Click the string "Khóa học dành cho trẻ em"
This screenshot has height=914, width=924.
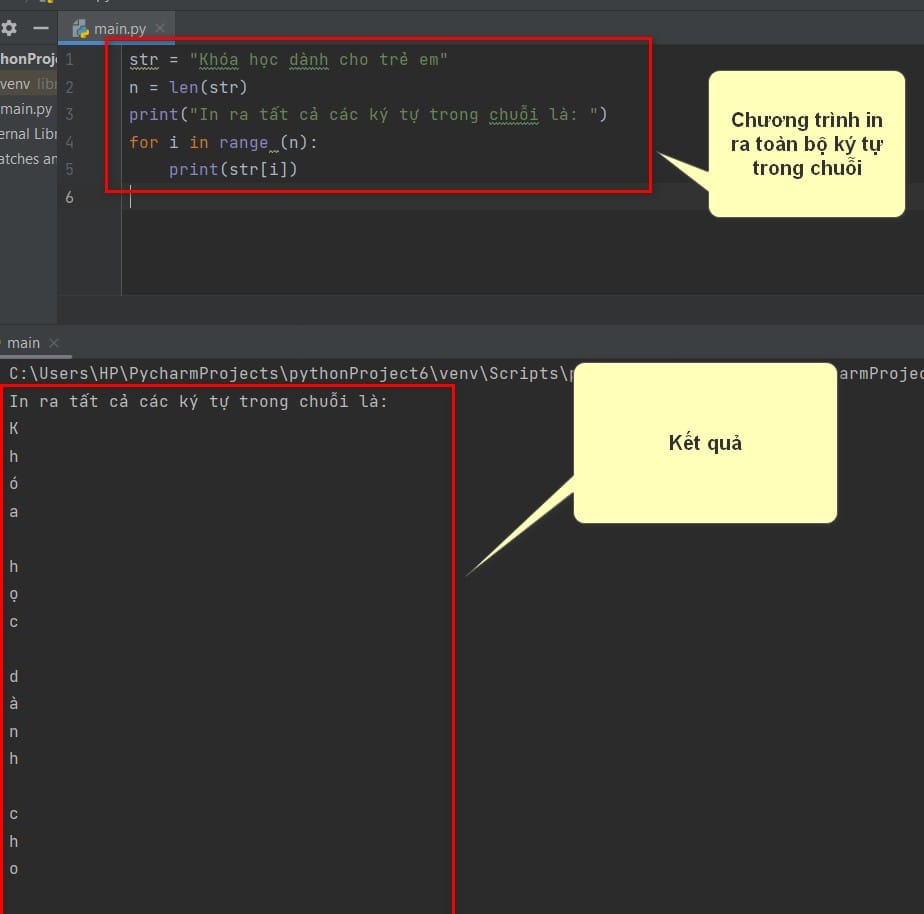pyautogui.click(x=318, y=60)
